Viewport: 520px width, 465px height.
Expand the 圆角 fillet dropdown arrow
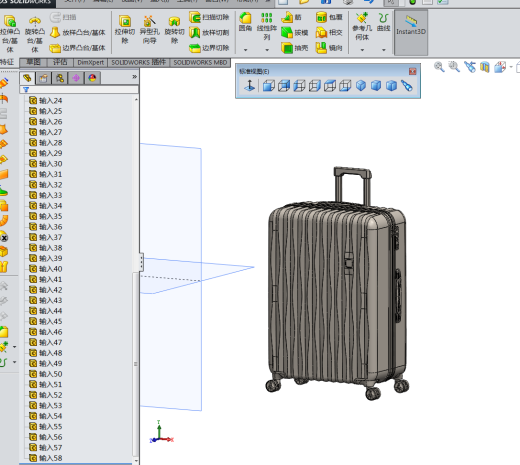pyautogui.click(x=245, y=50)
